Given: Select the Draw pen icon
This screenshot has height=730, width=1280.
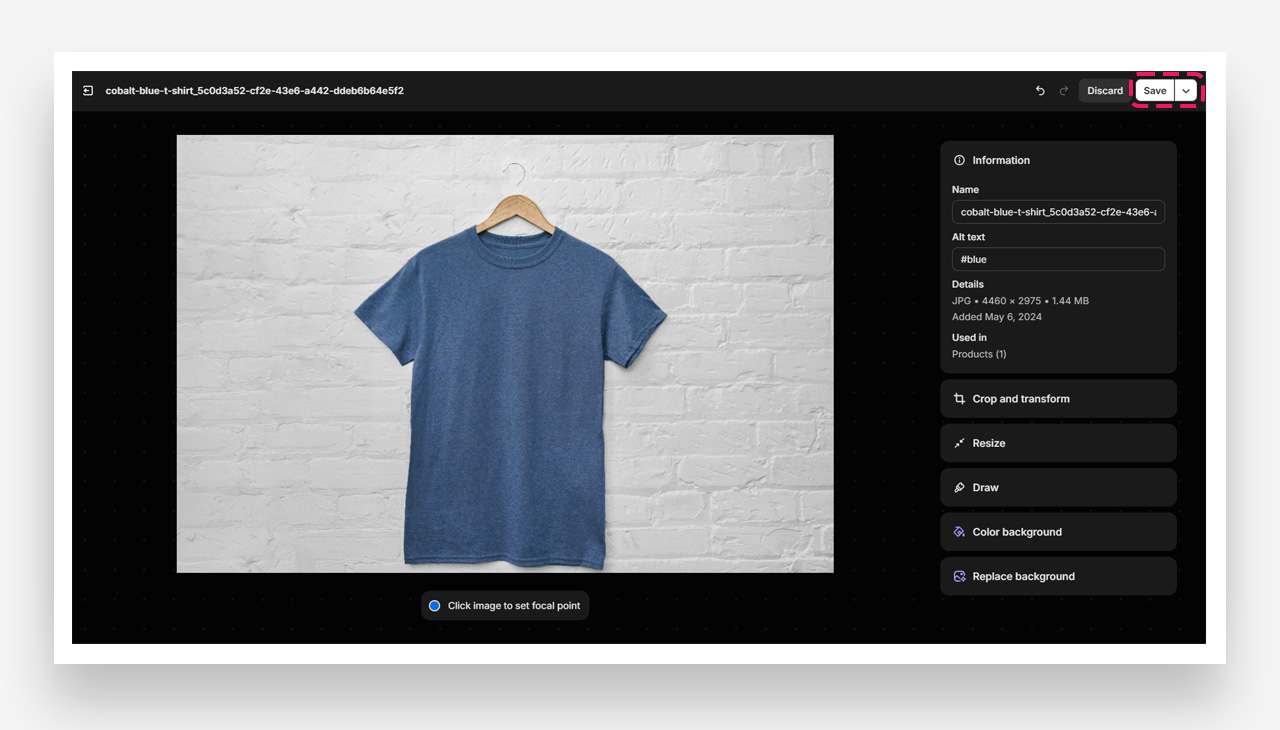Looking at the screenshot, I should click(x=959, y=488).
